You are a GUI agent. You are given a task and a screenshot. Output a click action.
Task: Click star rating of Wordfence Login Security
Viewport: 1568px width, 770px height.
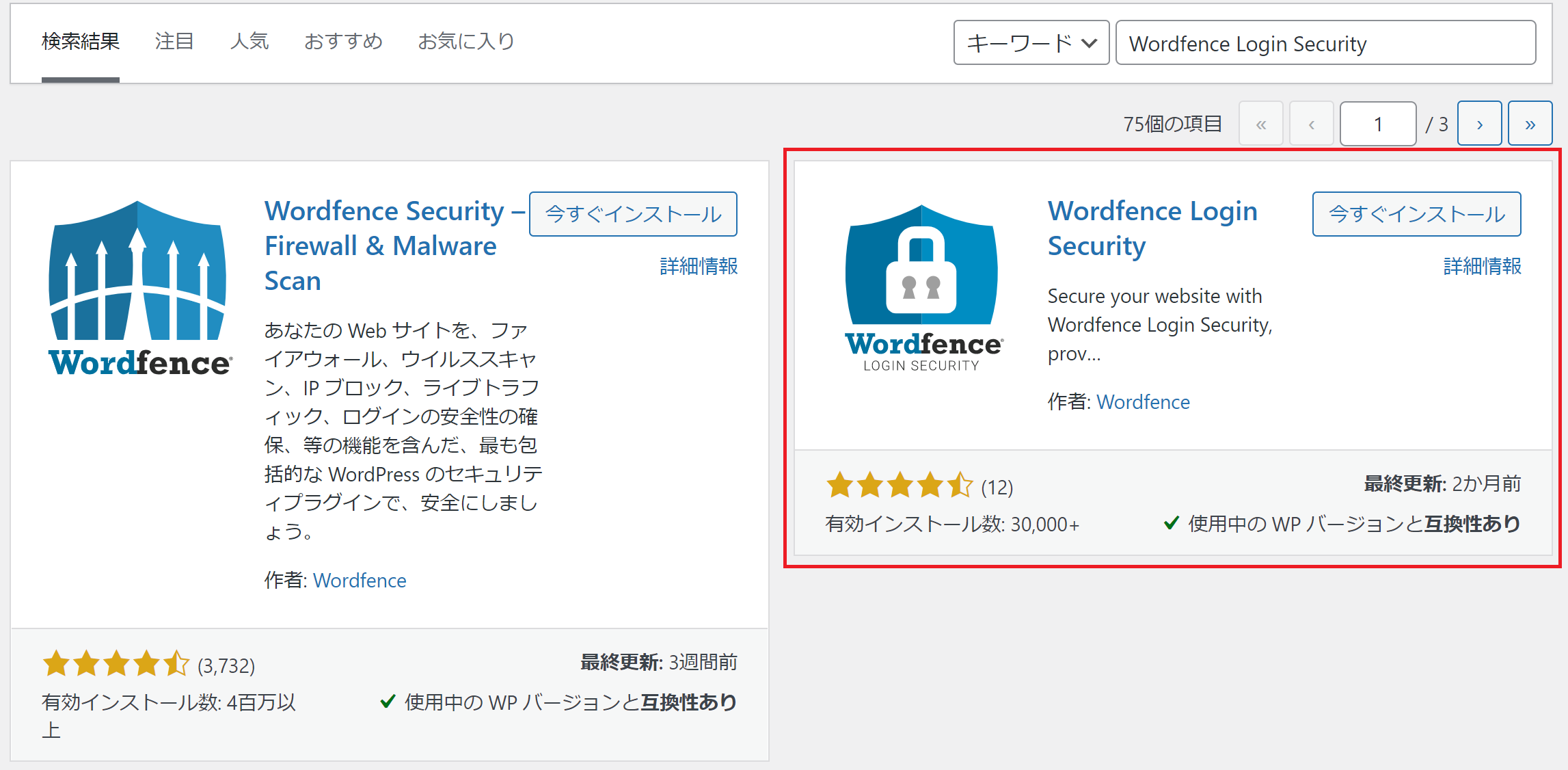pos(900,486)
